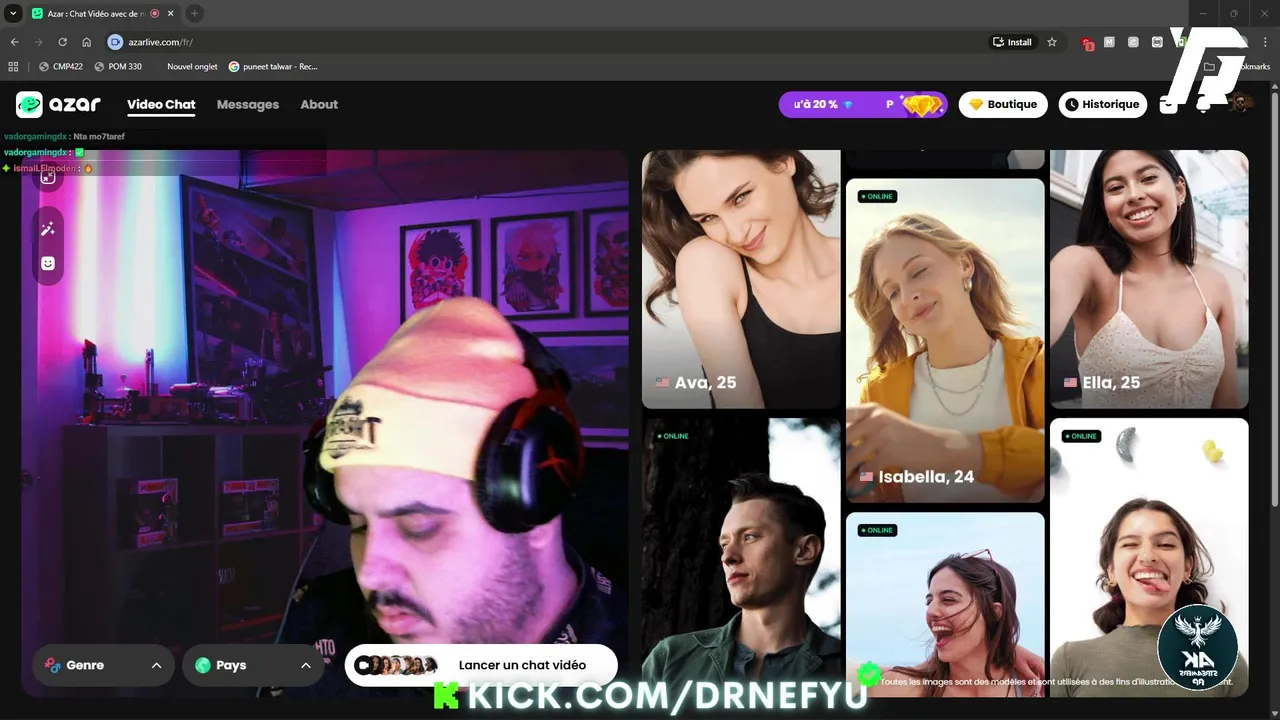Open the Video Chat tab
The height and width of the screenshot is (720, 1280).
pyautogui.click(x=161, y=104)
